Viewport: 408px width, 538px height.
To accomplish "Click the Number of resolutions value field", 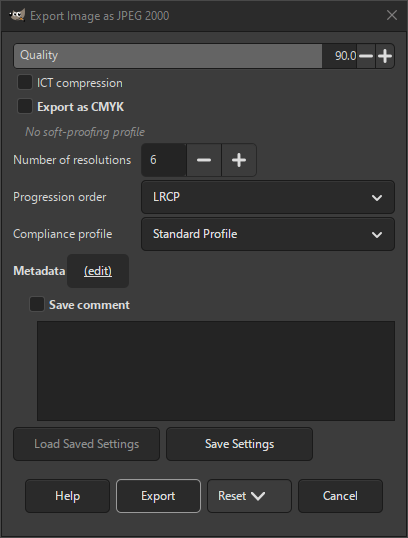I will (x=164, y=160).
